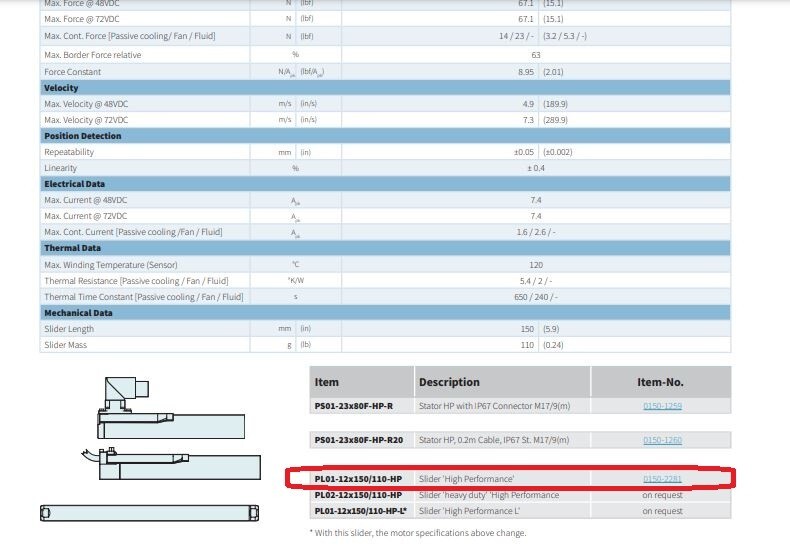This screenshot has width=790, height=555.
Task: Select the PL01-12x150/110-HP item cell
Action: 361,479
